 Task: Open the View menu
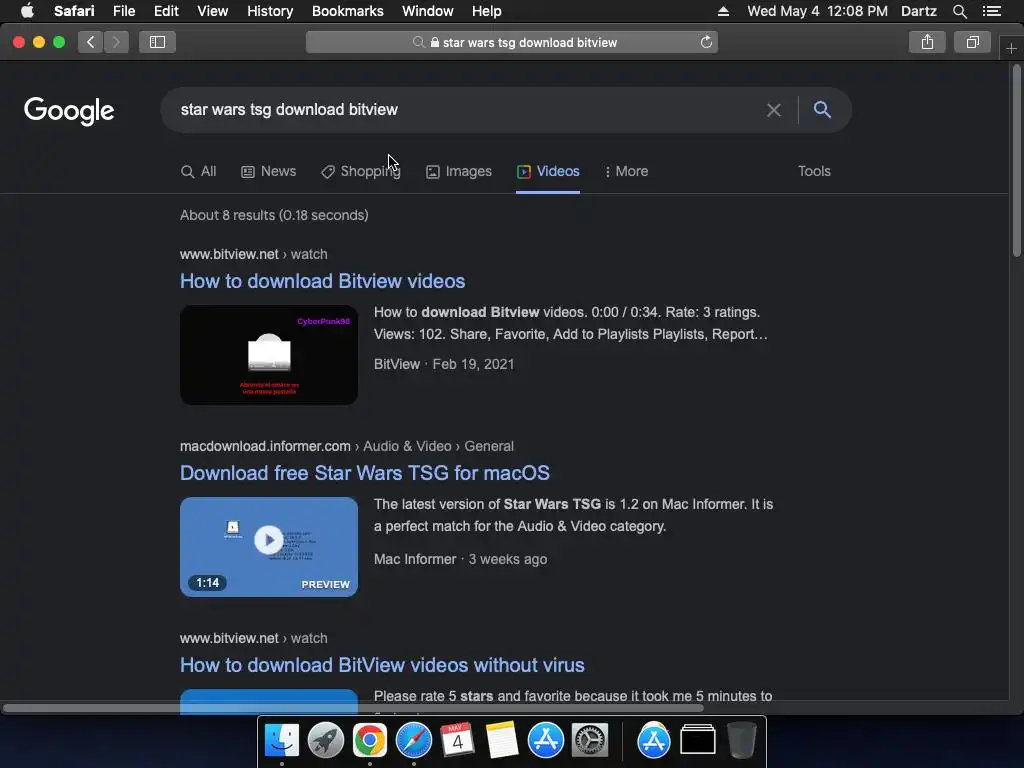click(x=212, y=11)
